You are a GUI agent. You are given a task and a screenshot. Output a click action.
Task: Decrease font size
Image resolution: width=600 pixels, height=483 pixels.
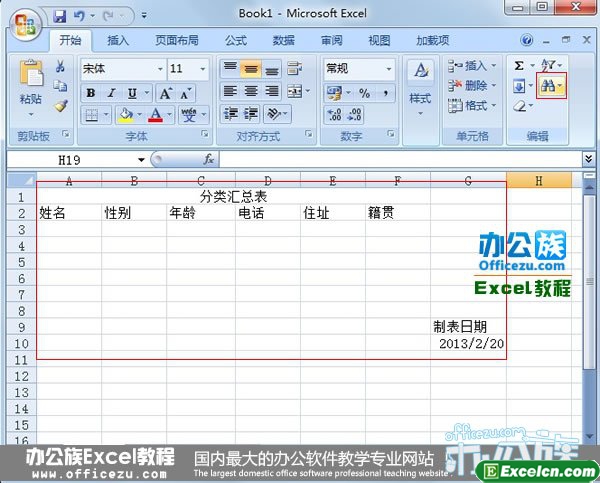click(186, 93)
